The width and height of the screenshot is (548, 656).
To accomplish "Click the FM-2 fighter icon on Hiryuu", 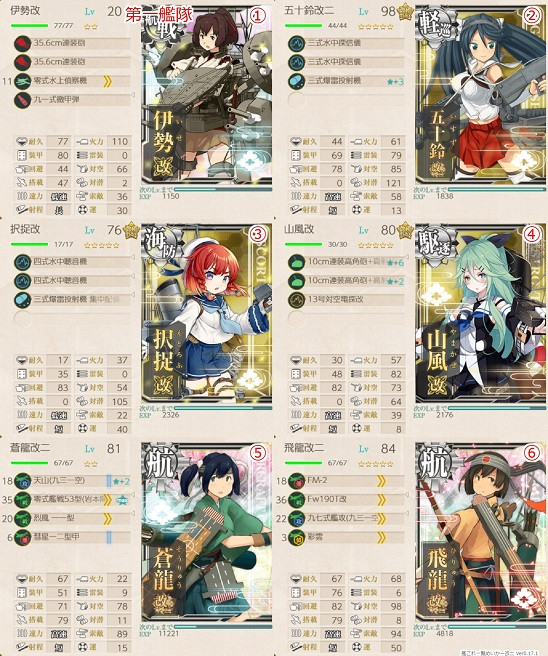I will [x=296, y=481].
